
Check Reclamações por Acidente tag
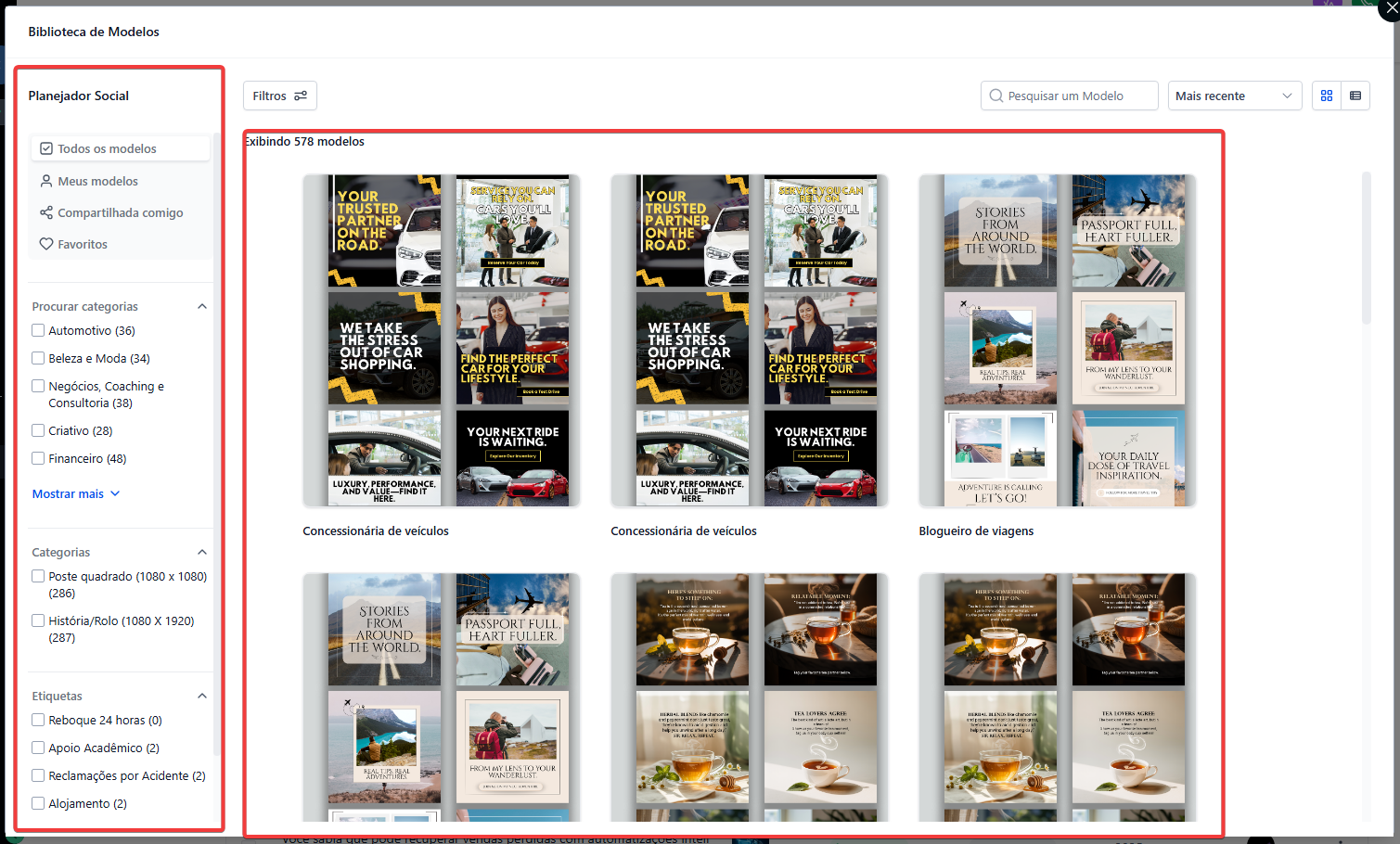tap(38, 775)
